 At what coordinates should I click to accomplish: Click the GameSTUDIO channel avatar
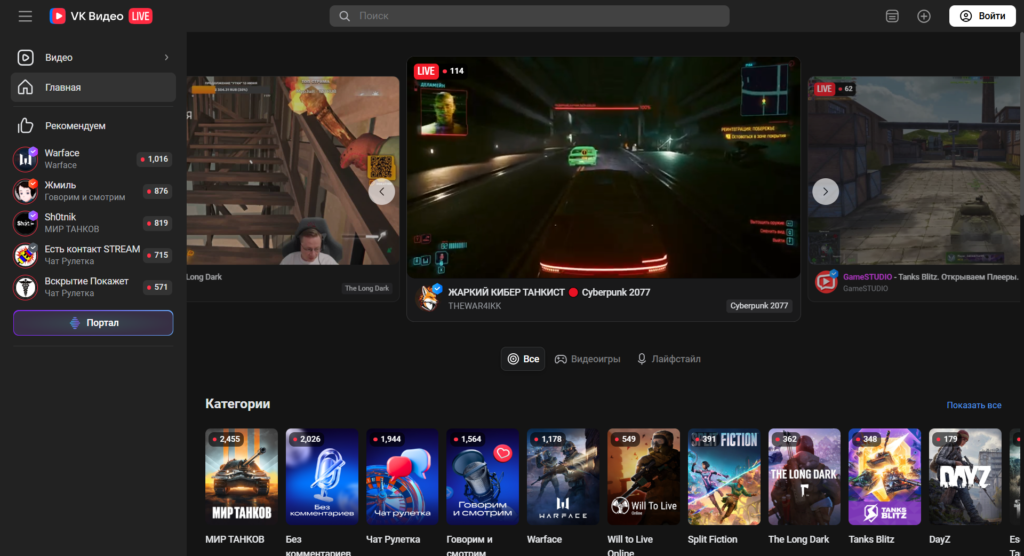(825, 282)
